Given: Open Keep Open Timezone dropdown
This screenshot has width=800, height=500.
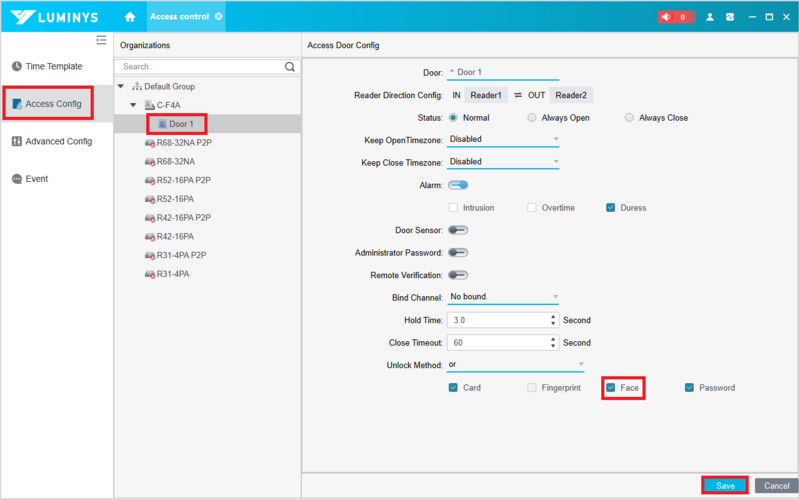Looking at the screenshot, I should coord(503,139).
